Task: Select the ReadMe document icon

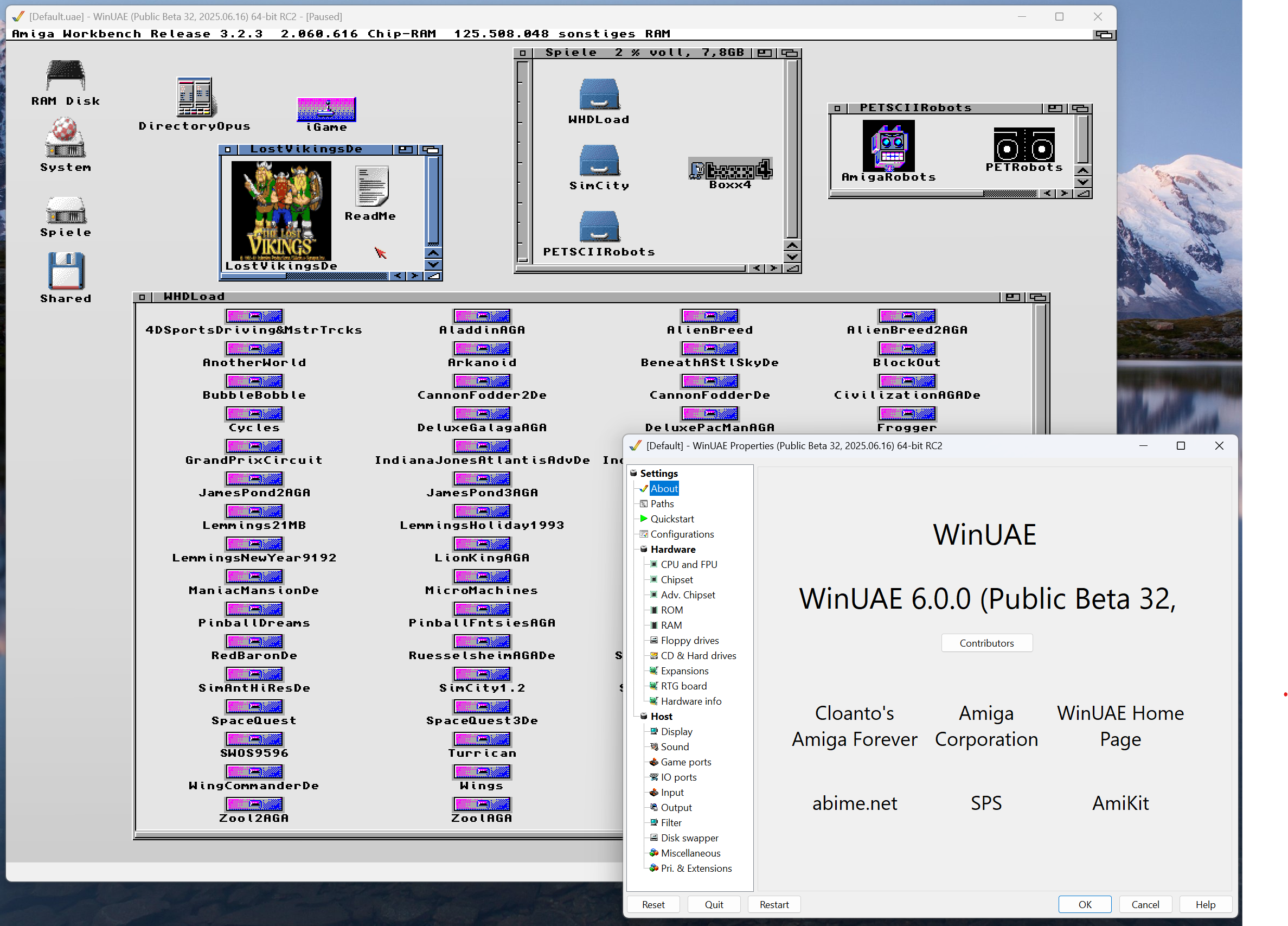Action: (x=371, y=186)
